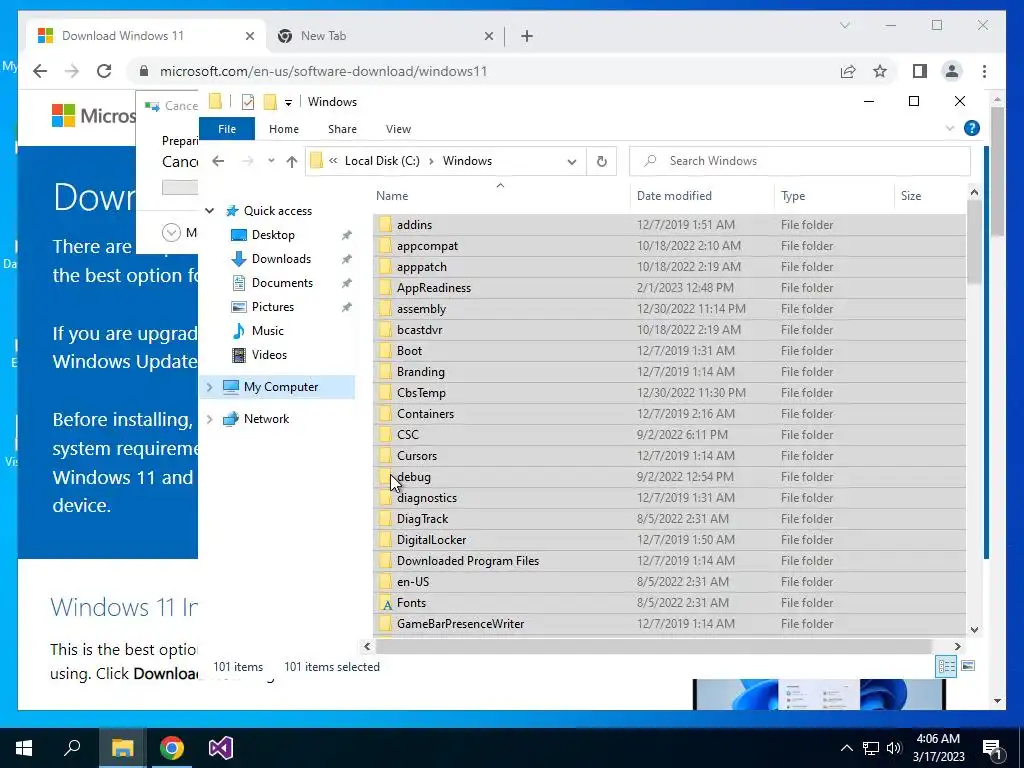The width and height of the screenshot is (1024, 768).
Task: Open Chrome tab search dropdown
Action: point(844,25)
